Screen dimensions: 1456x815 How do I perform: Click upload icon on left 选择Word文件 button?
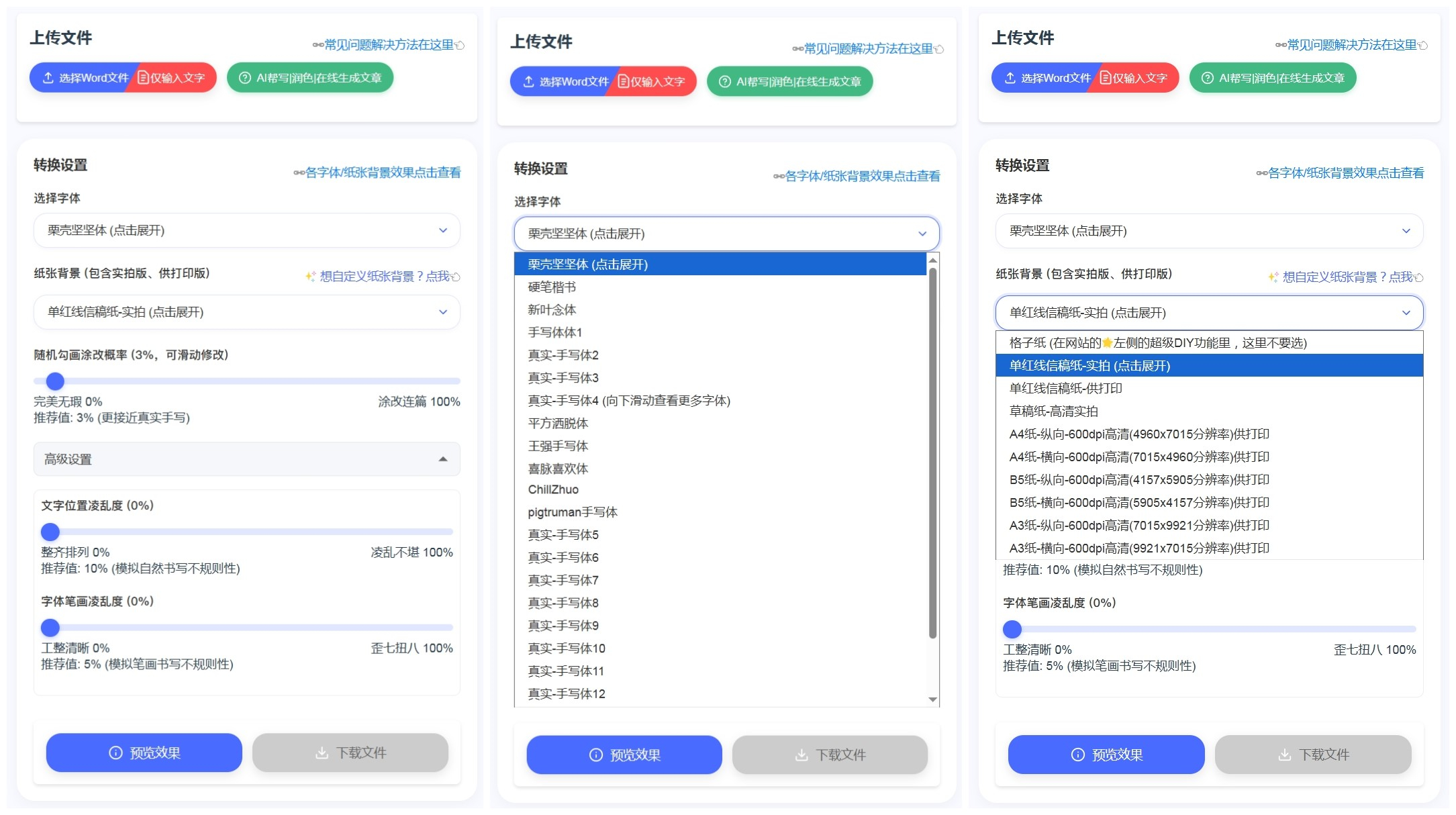pos(48,78)
